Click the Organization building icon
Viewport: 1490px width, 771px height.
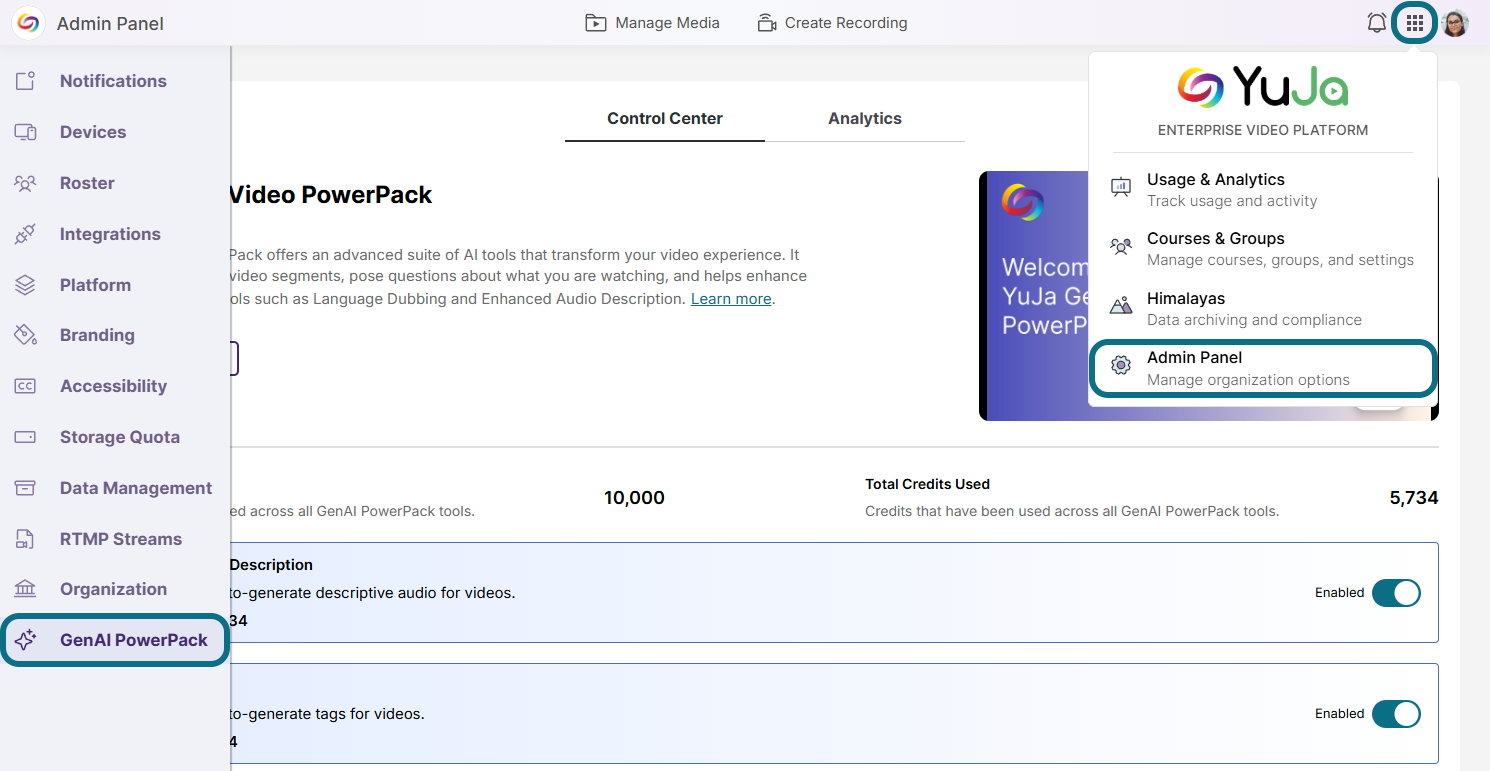pos(26,589)
